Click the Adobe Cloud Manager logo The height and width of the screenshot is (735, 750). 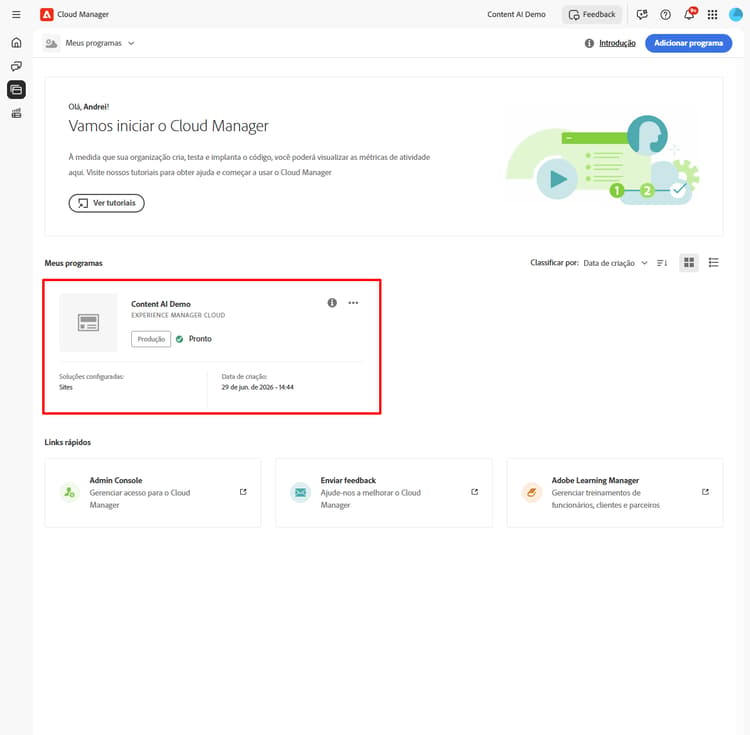46,14
